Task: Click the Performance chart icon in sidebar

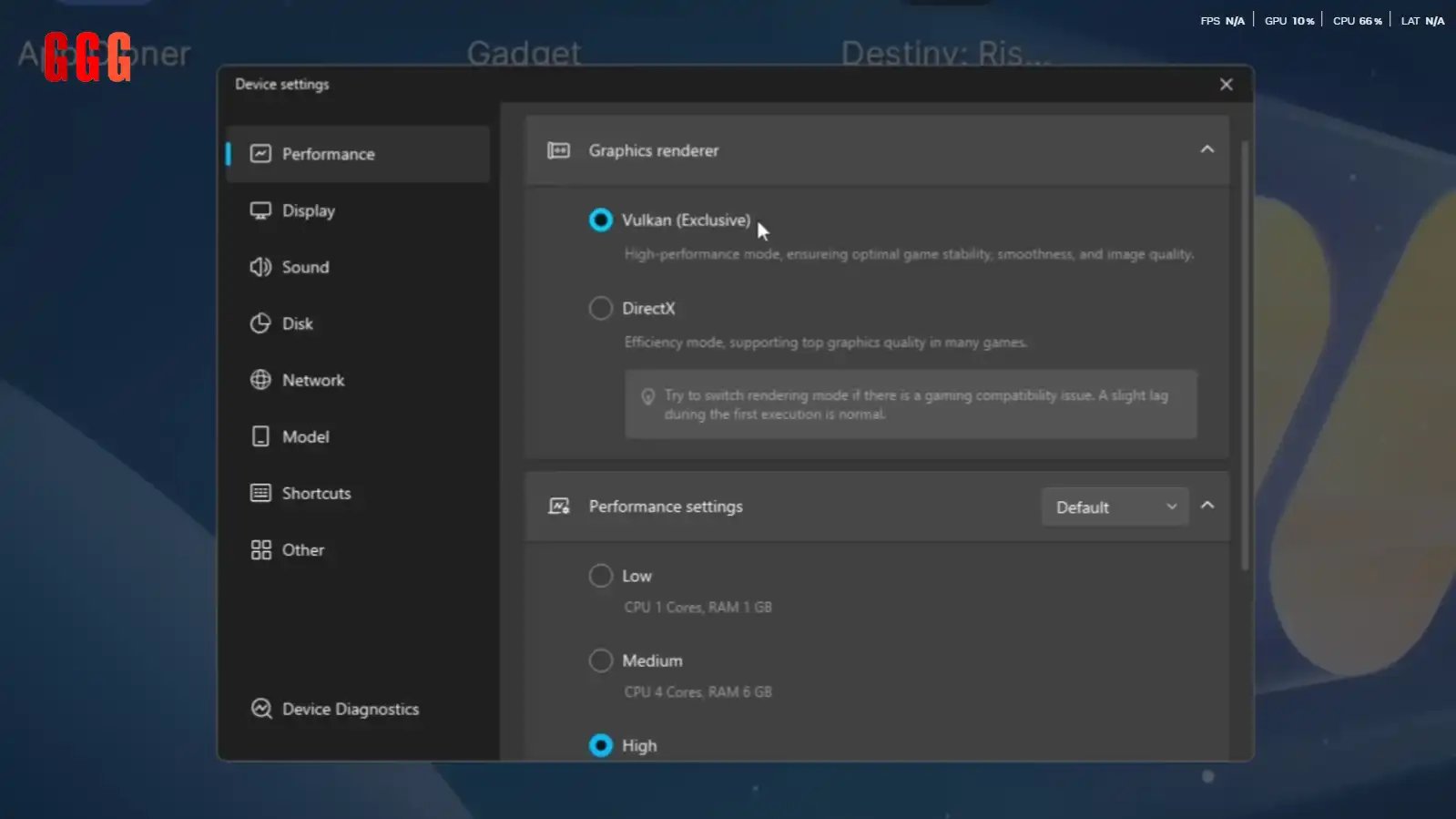Action: tap(260, 154)
